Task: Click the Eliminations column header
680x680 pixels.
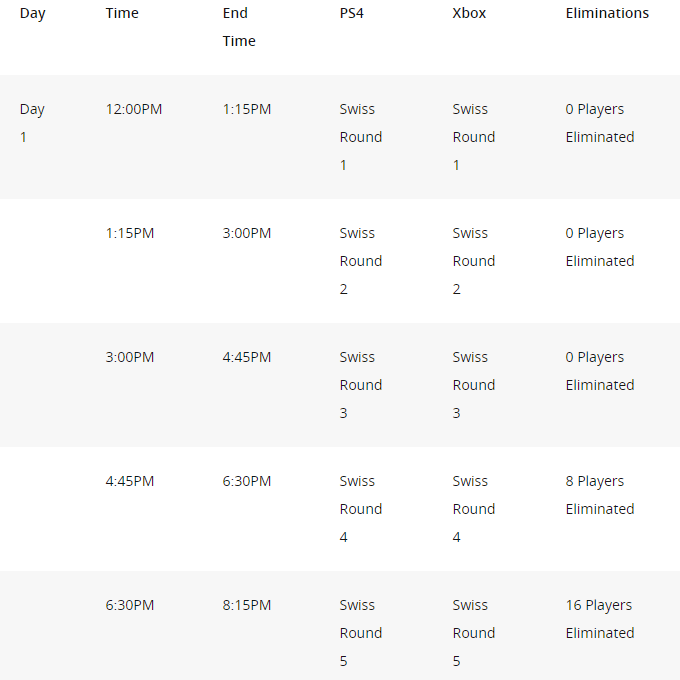Action: tap(607, 13)
